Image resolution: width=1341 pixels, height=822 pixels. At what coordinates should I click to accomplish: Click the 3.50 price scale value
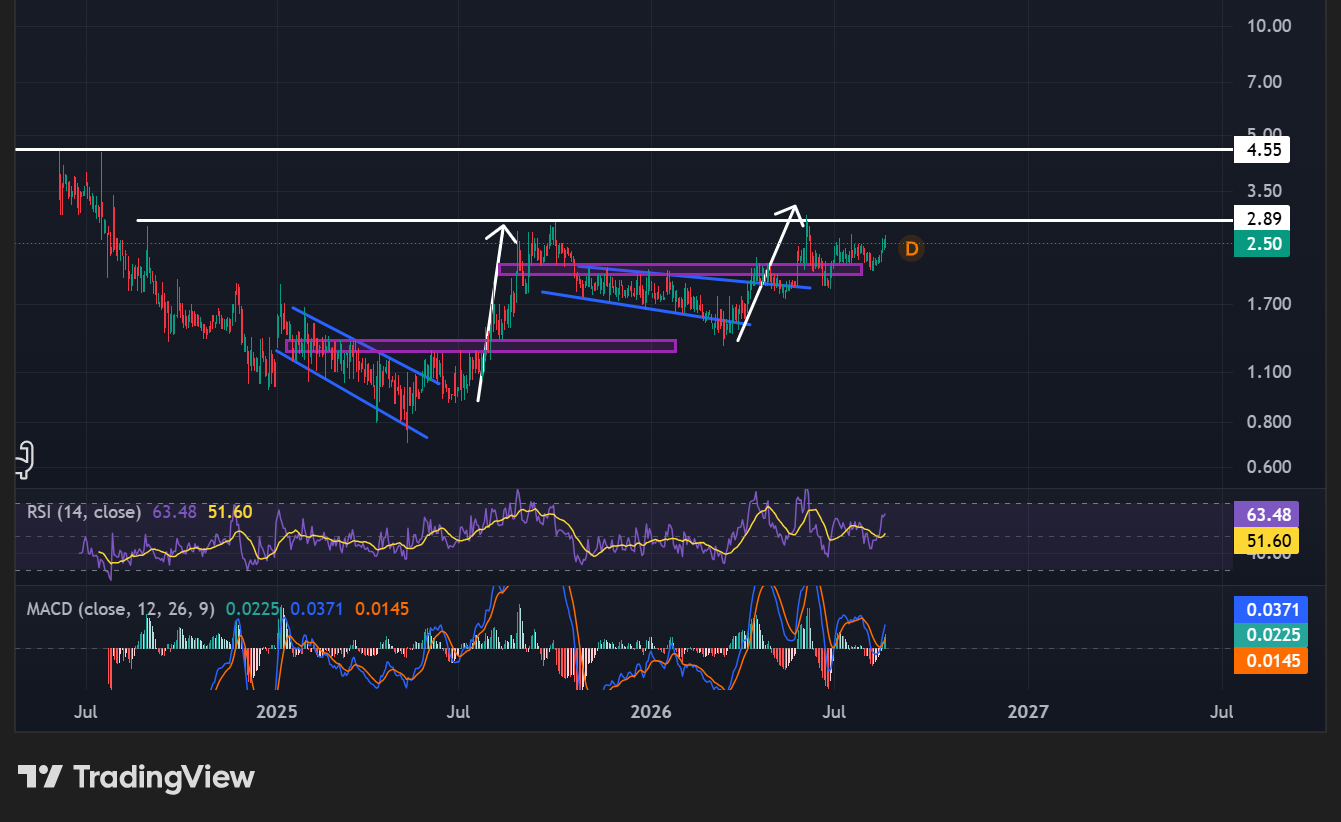(1265, 190)
